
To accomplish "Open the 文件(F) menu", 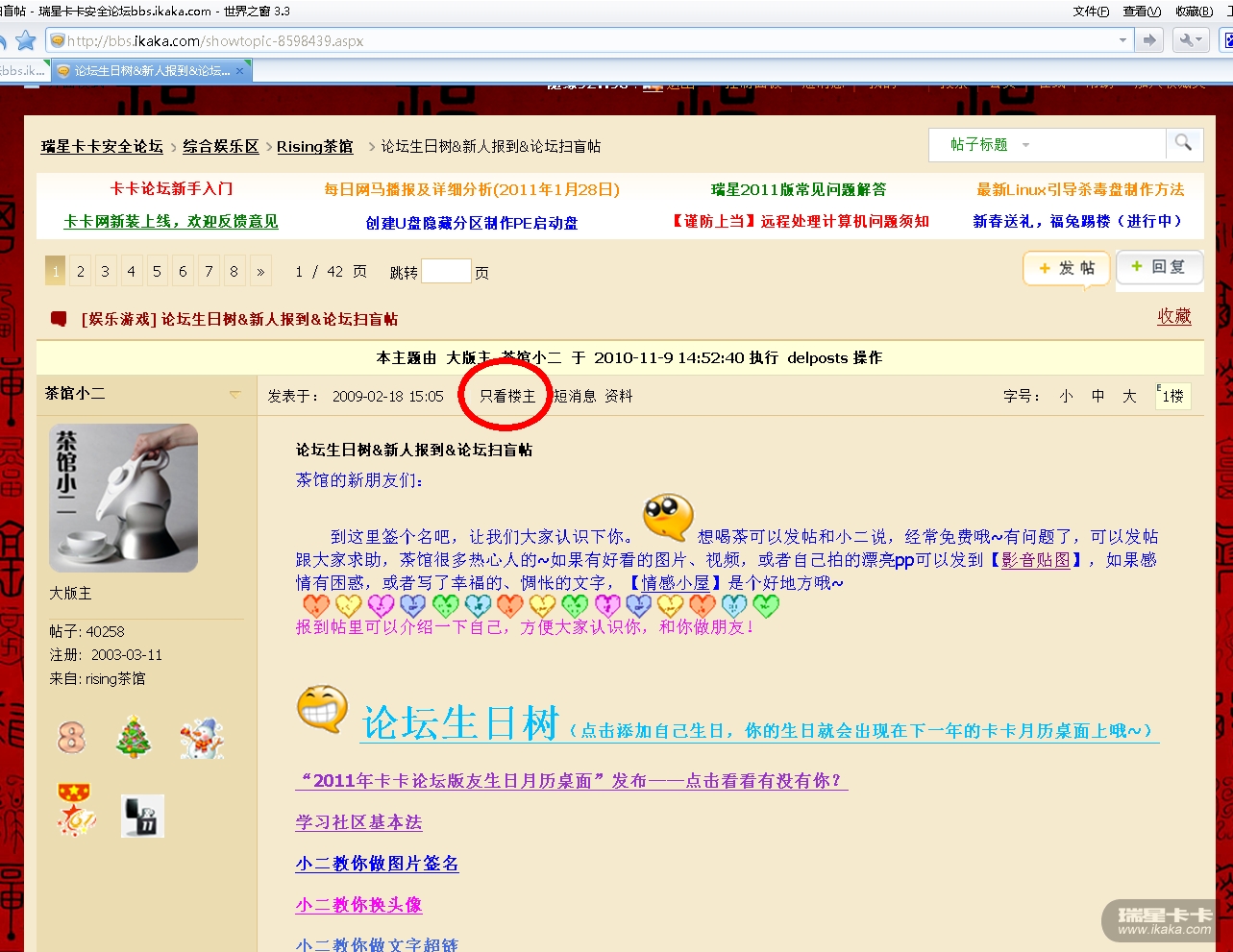I will pos(1091,12).
